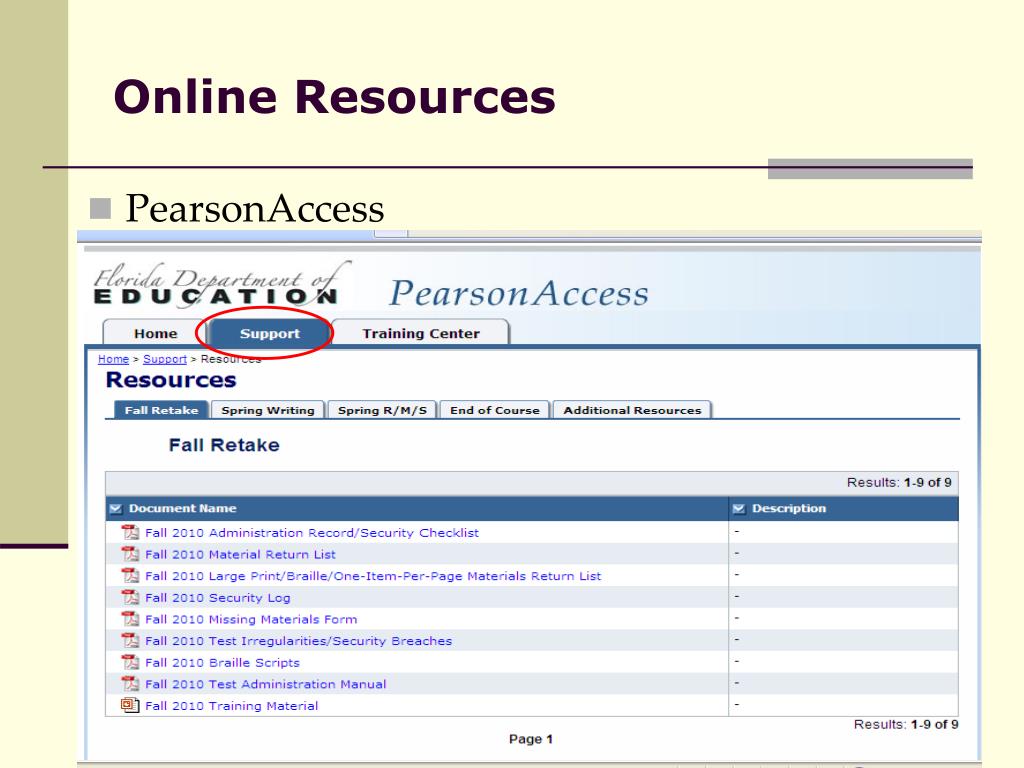Click PDF icon next to Fall 2010 Security Log

pyautogui.click(x=131, y=597)
